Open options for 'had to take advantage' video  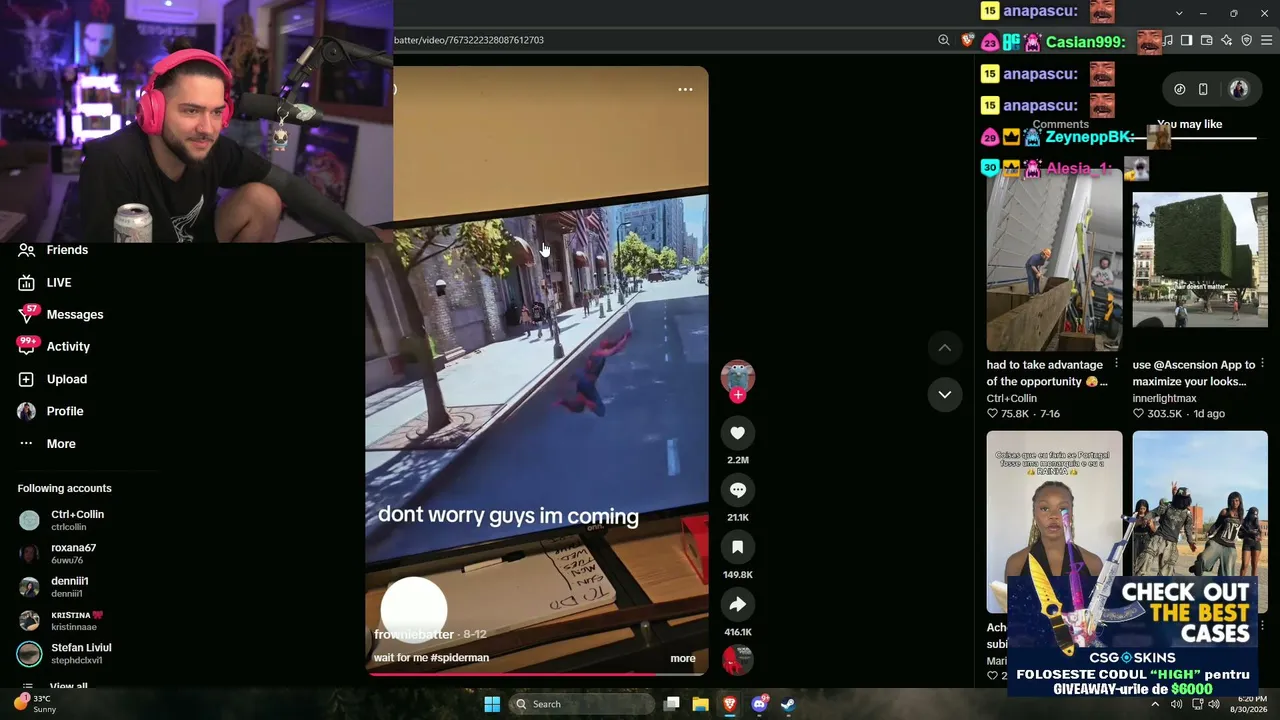(1117, 364)
